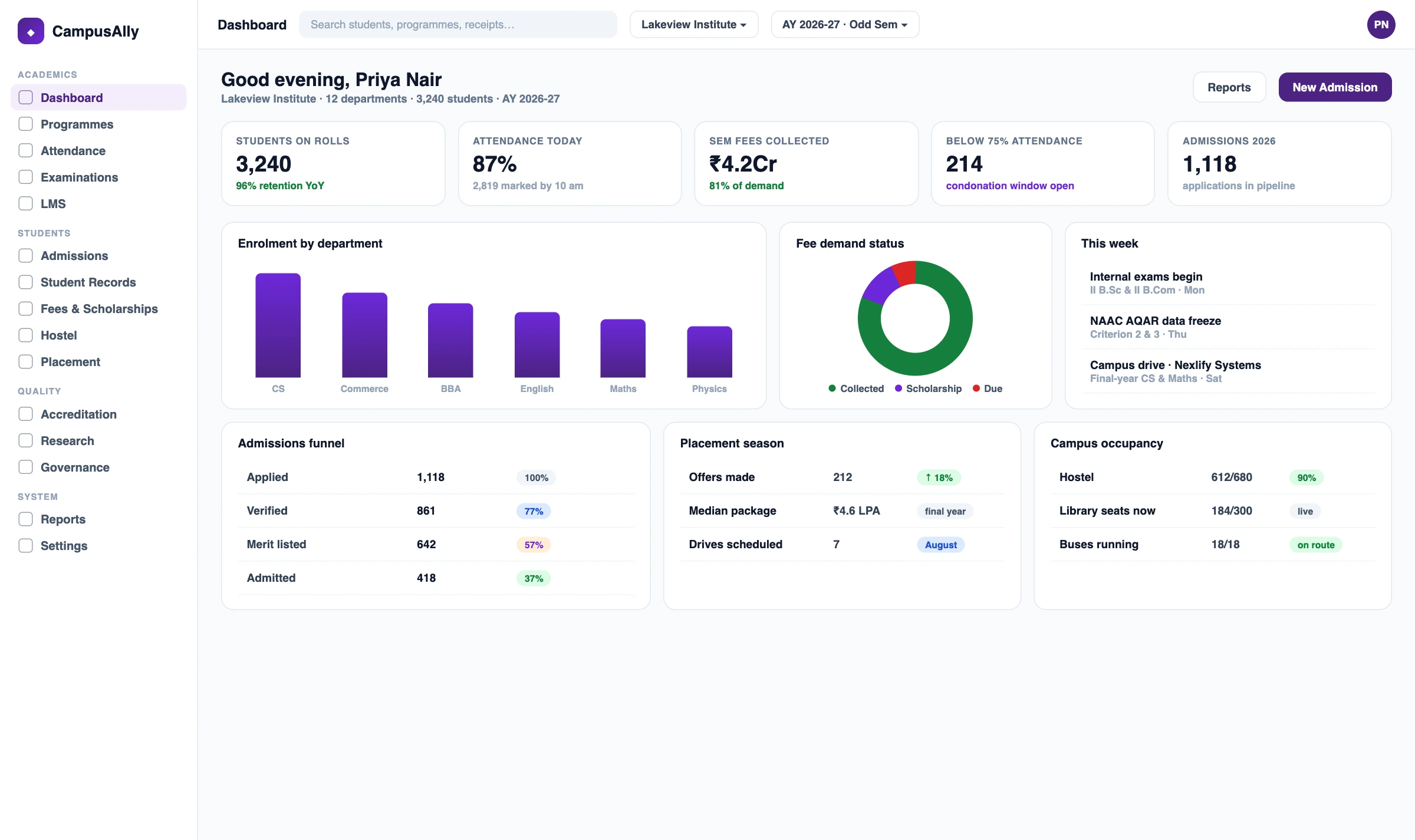Click the Sem Fees Collected card

(x=806, y=163)
